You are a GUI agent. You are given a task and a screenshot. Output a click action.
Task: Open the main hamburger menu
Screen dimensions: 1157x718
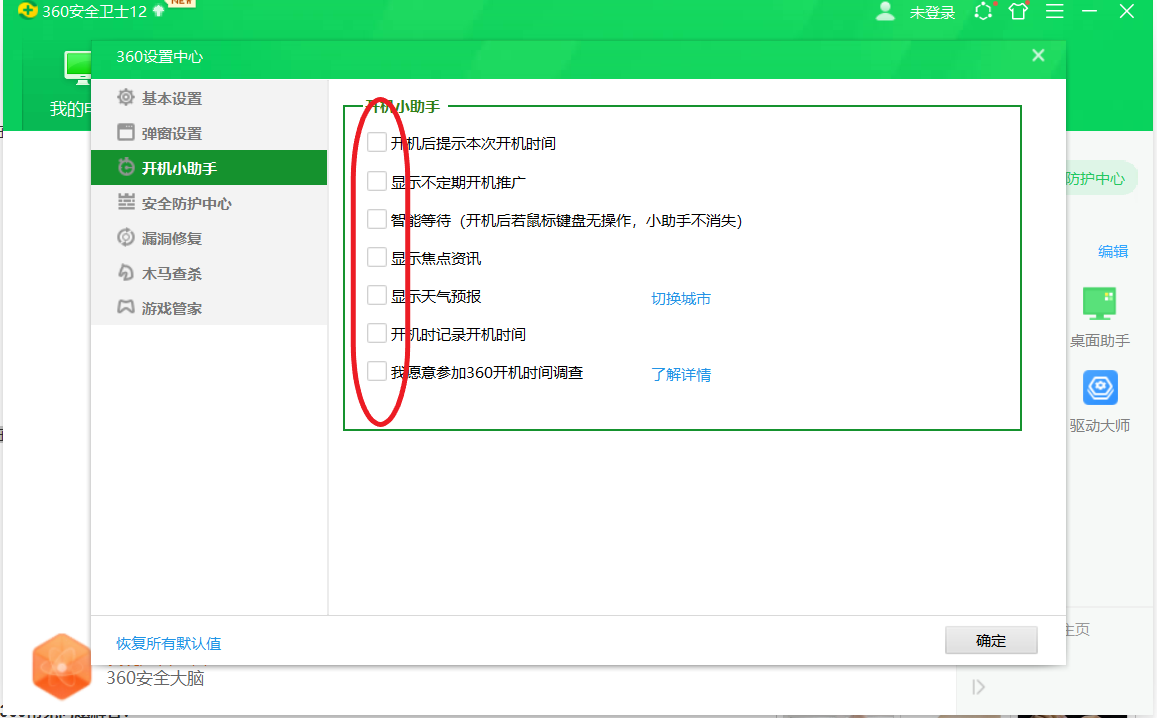pos(1054,12)
